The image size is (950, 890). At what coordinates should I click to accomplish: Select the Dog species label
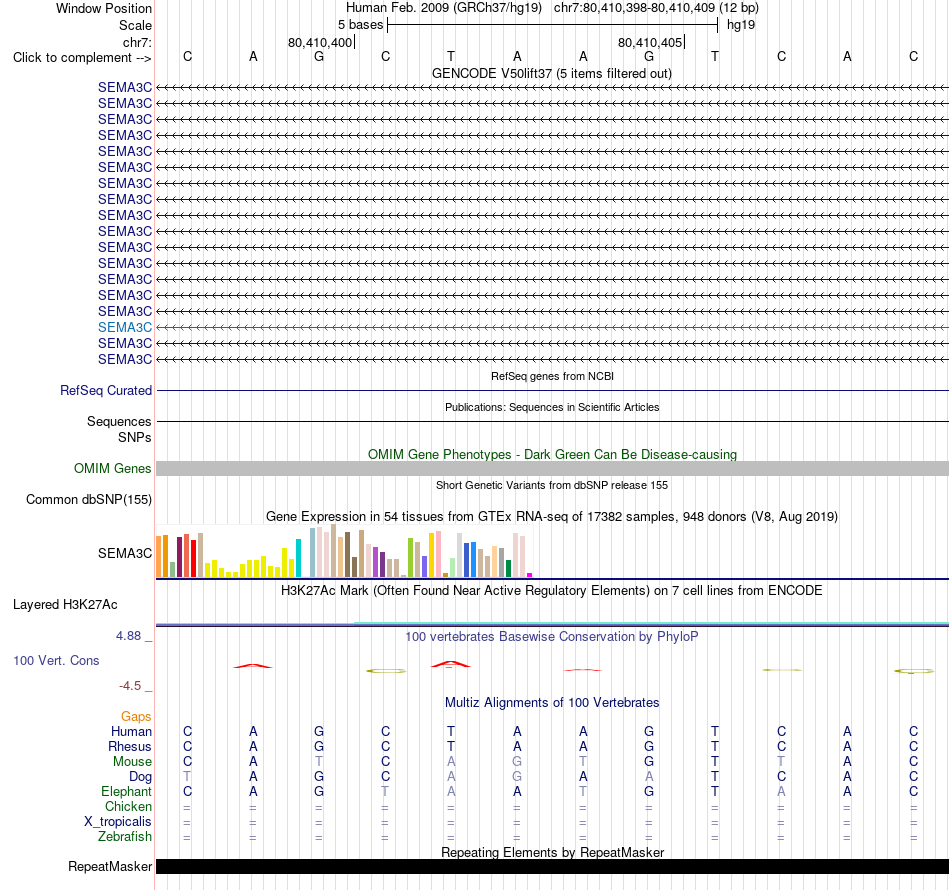140,777
